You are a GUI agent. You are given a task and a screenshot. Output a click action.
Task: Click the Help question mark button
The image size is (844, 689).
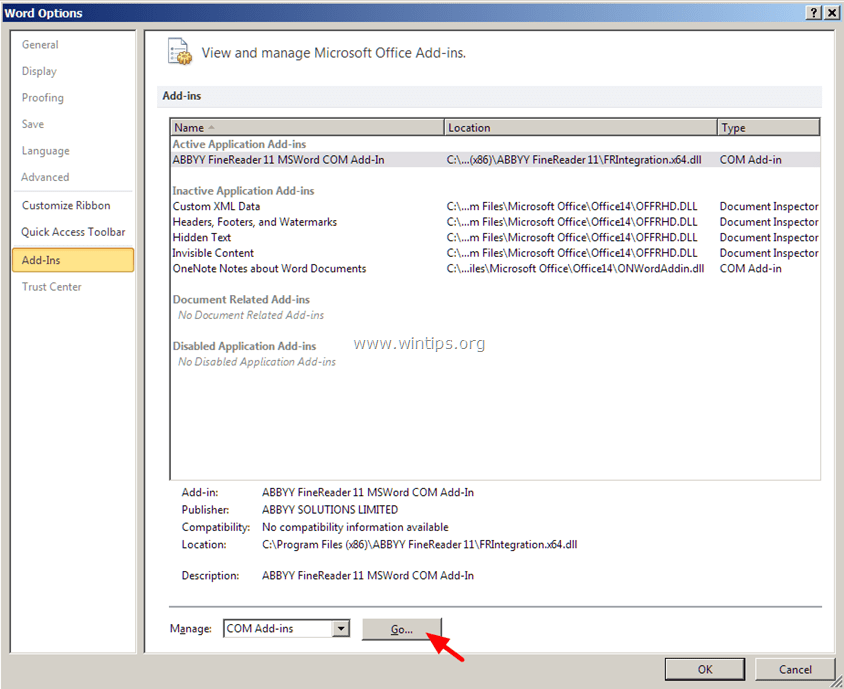813,13
